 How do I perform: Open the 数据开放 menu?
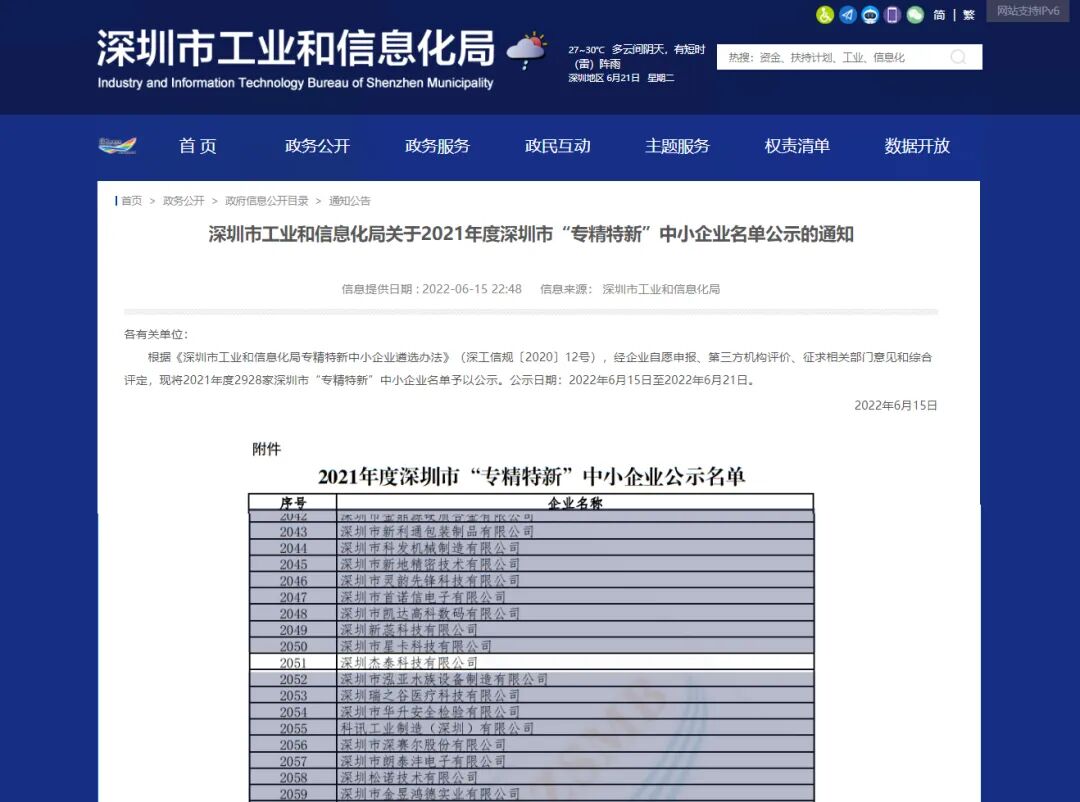click(917, 146)
